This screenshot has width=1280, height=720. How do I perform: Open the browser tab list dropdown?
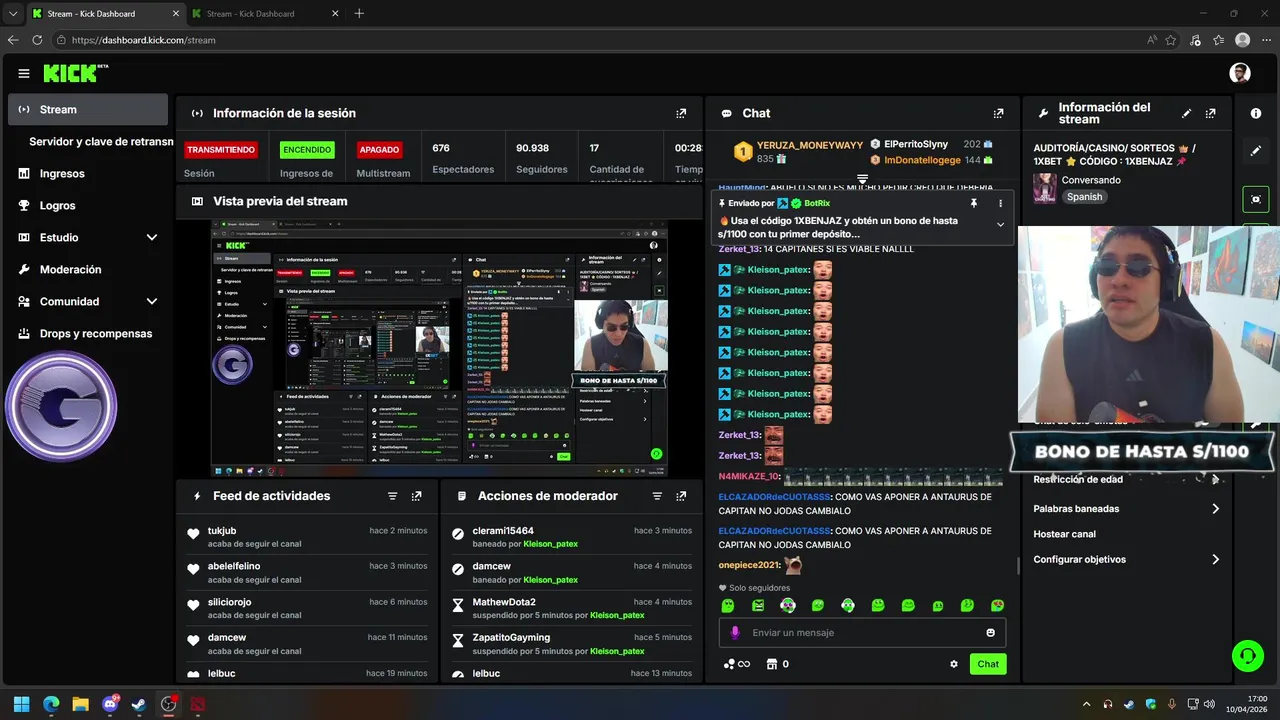click(12, 14)
